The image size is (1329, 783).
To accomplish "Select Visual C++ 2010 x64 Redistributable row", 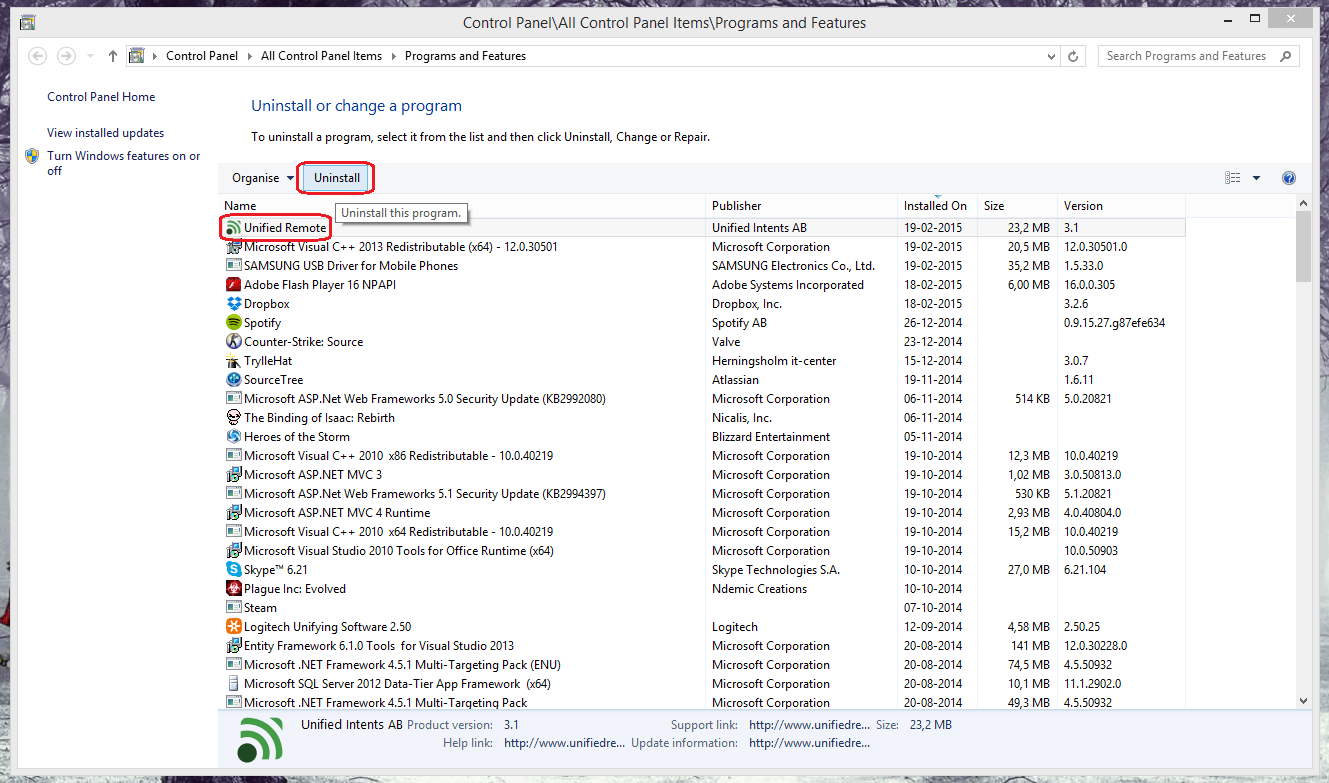I will tap(702, 532).
